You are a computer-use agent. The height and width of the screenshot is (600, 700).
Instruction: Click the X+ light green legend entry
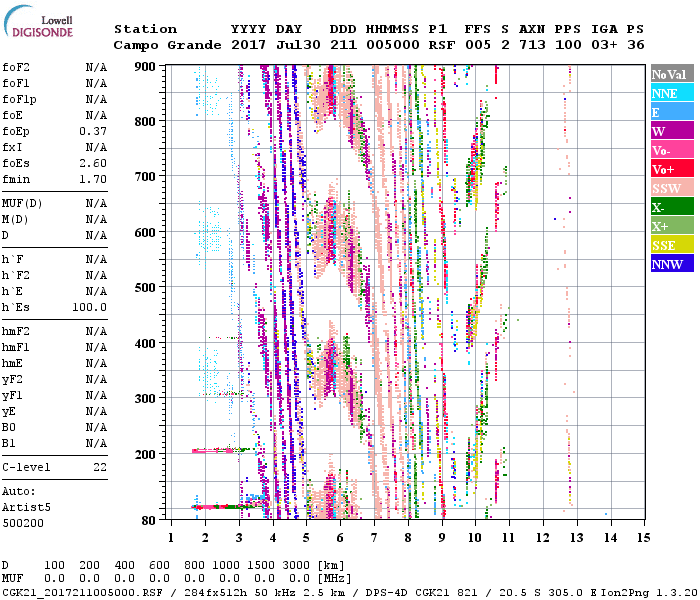[672, 226]
